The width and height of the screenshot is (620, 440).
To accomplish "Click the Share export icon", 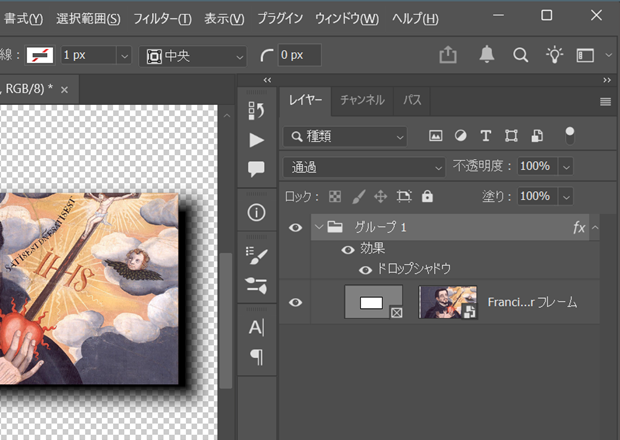I will (x=448, y=55).
